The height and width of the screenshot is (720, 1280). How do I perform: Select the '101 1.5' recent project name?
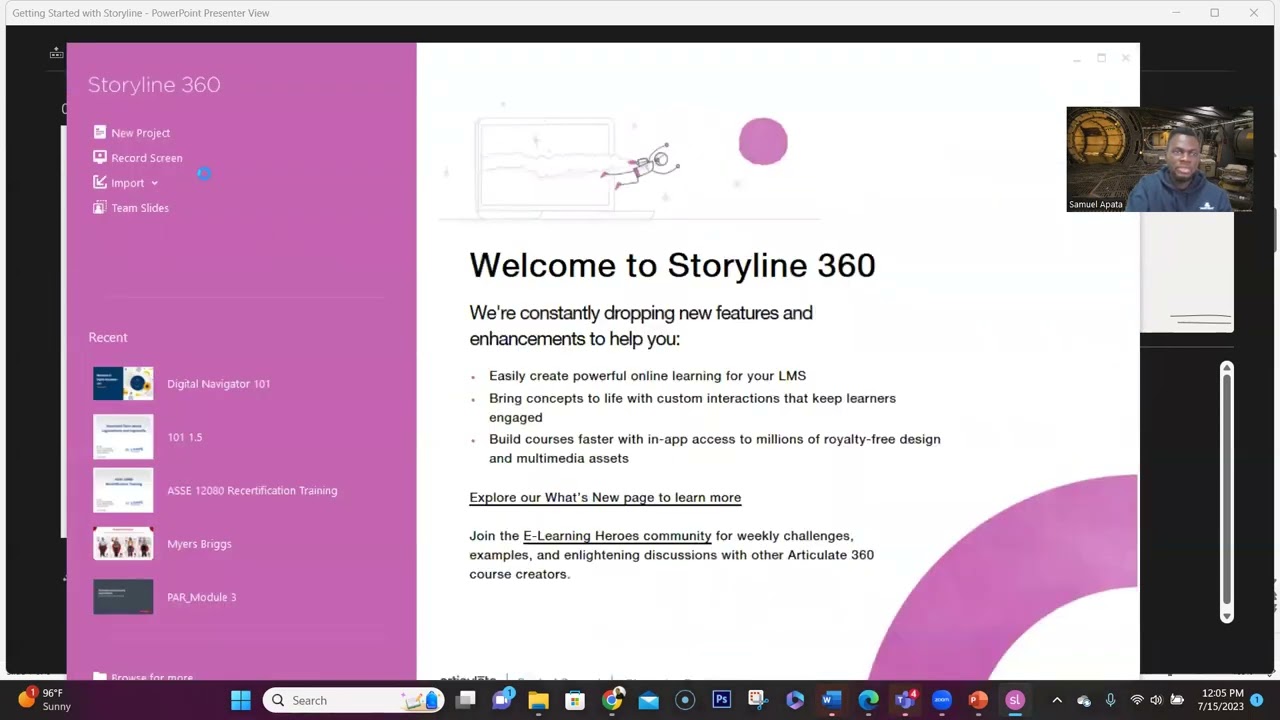(184, 437)
